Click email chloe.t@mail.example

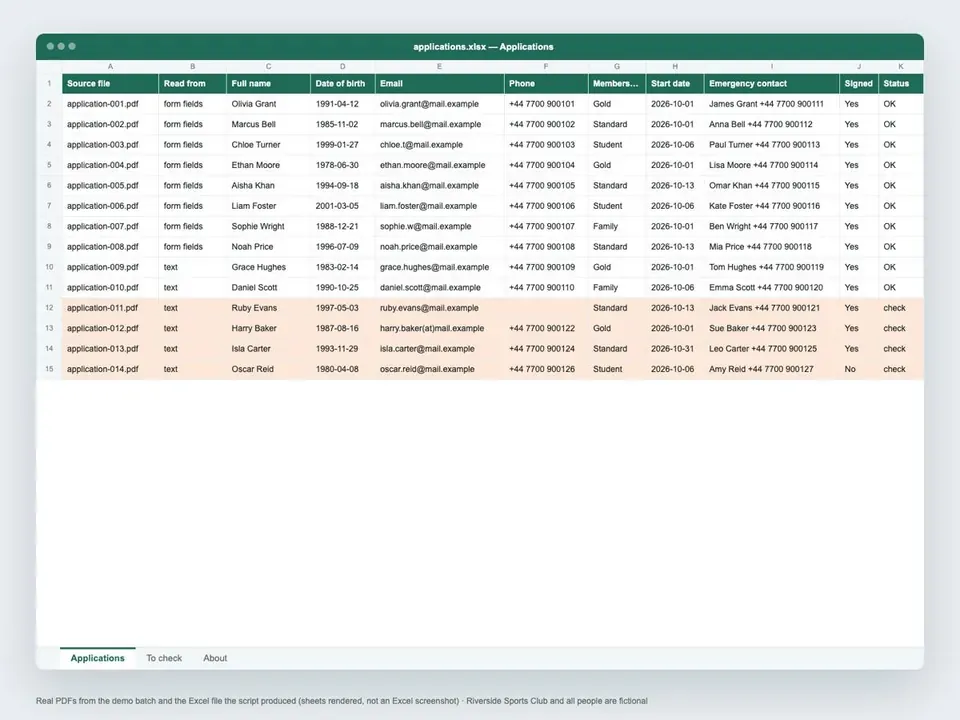tap(440, 144)
